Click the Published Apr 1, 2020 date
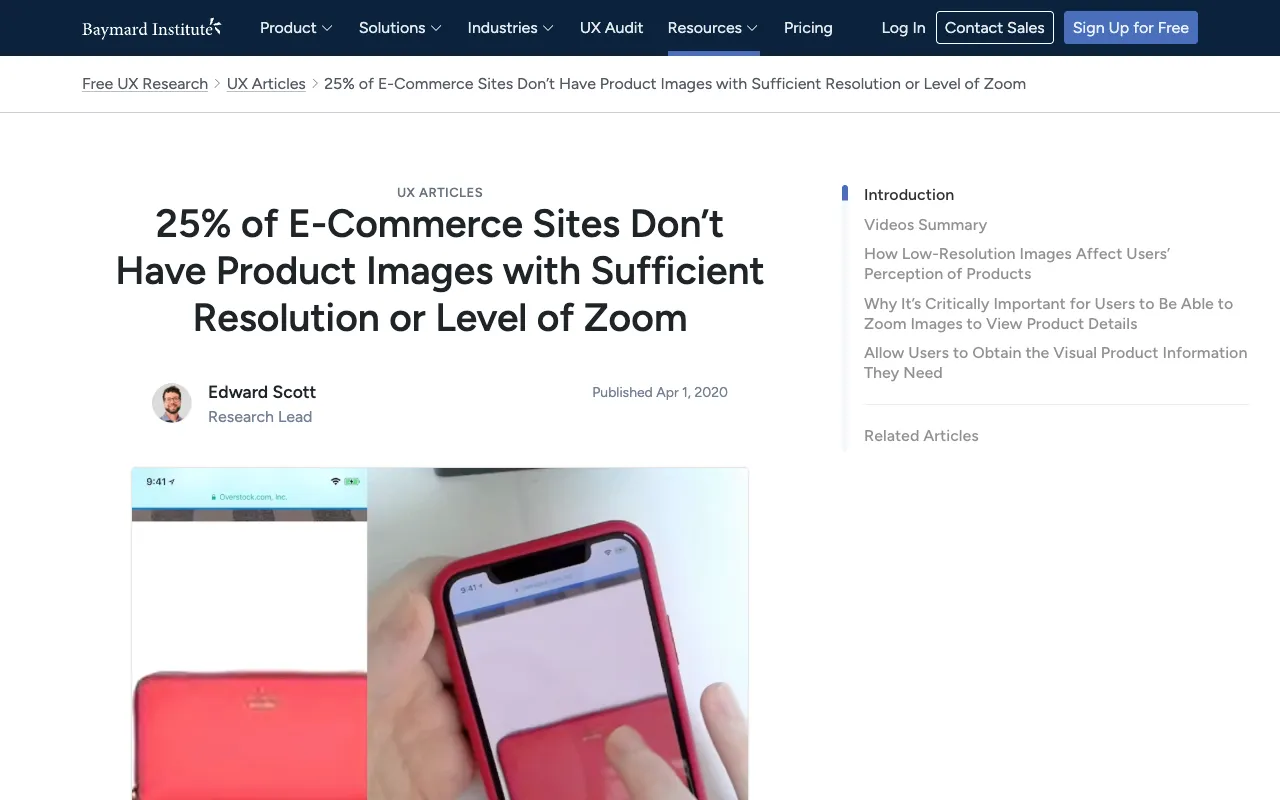The image size is (1280, 800). point(660,392)
